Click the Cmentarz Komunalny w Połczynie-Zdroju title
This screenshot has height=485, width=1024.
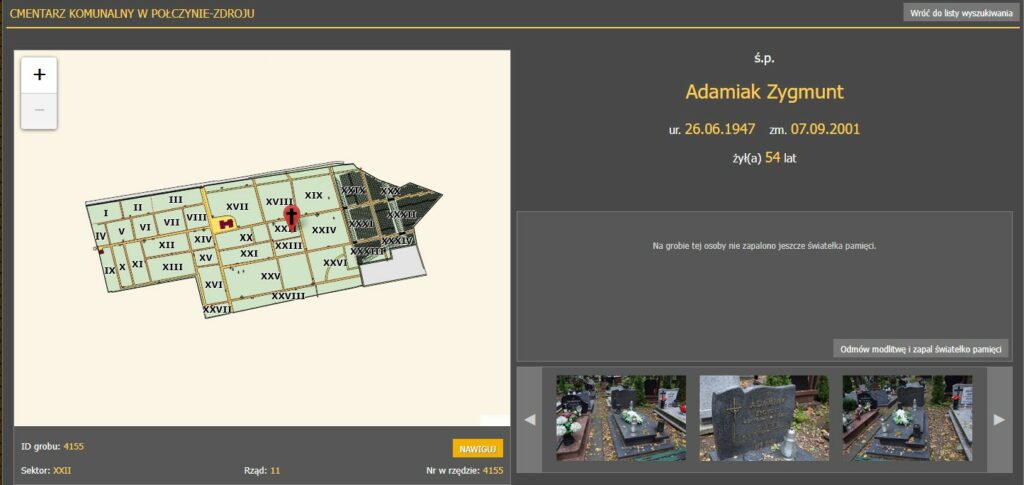point(130,13)
